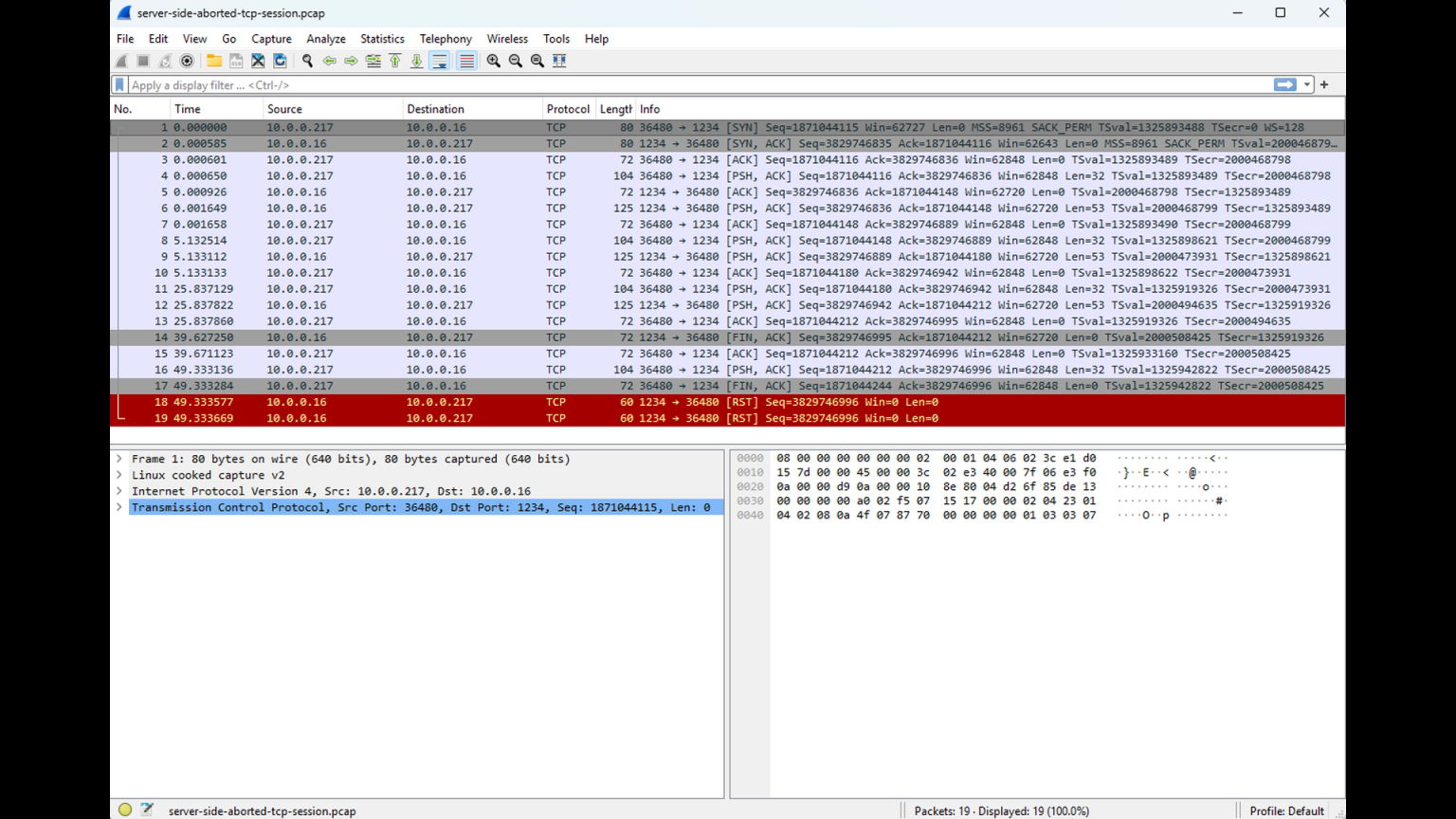The image size is (1456, 819).
Task: Select packet 8 at time 5.132514
Action: (x=727, y=241)
